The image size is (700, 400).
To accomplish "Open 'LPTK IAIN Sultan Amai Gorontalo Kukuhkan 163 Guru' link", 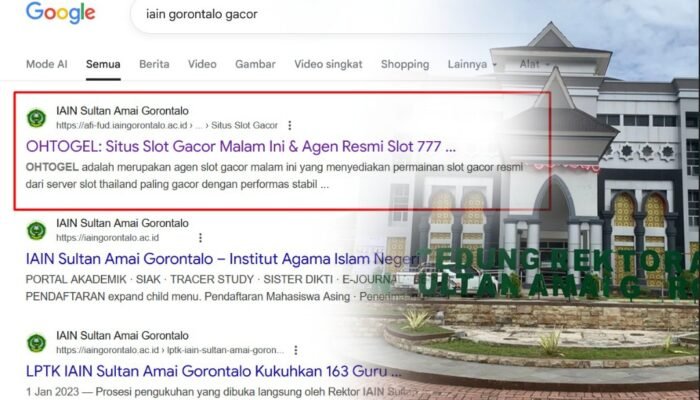I will pyautogui.click(x=213, y=371).
